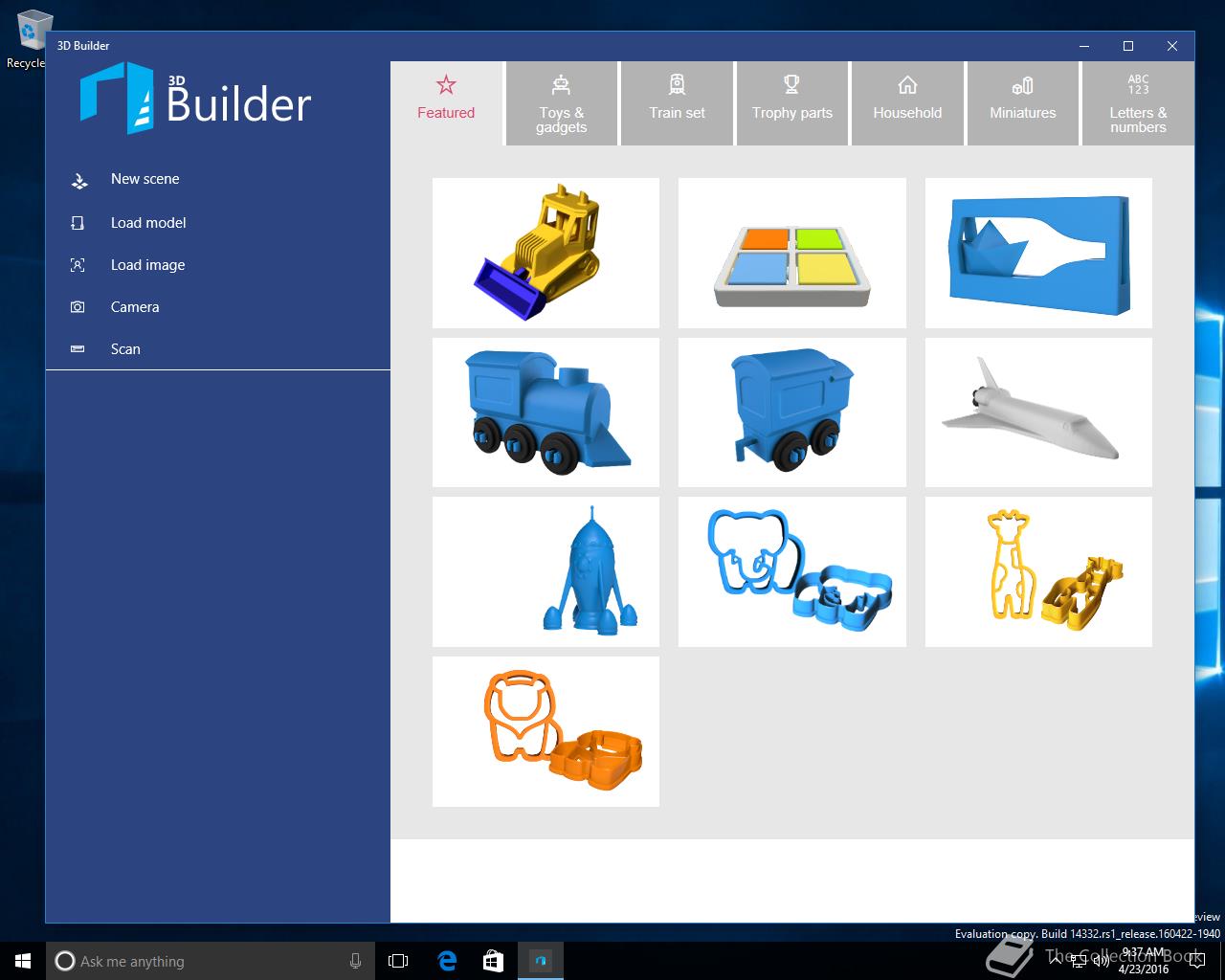Image resolution: width=1225 pixels, height=980 pixels.
Task: Click the New scene icon in the sidebar
Action: pyautogui.click(x=79, y=180)
